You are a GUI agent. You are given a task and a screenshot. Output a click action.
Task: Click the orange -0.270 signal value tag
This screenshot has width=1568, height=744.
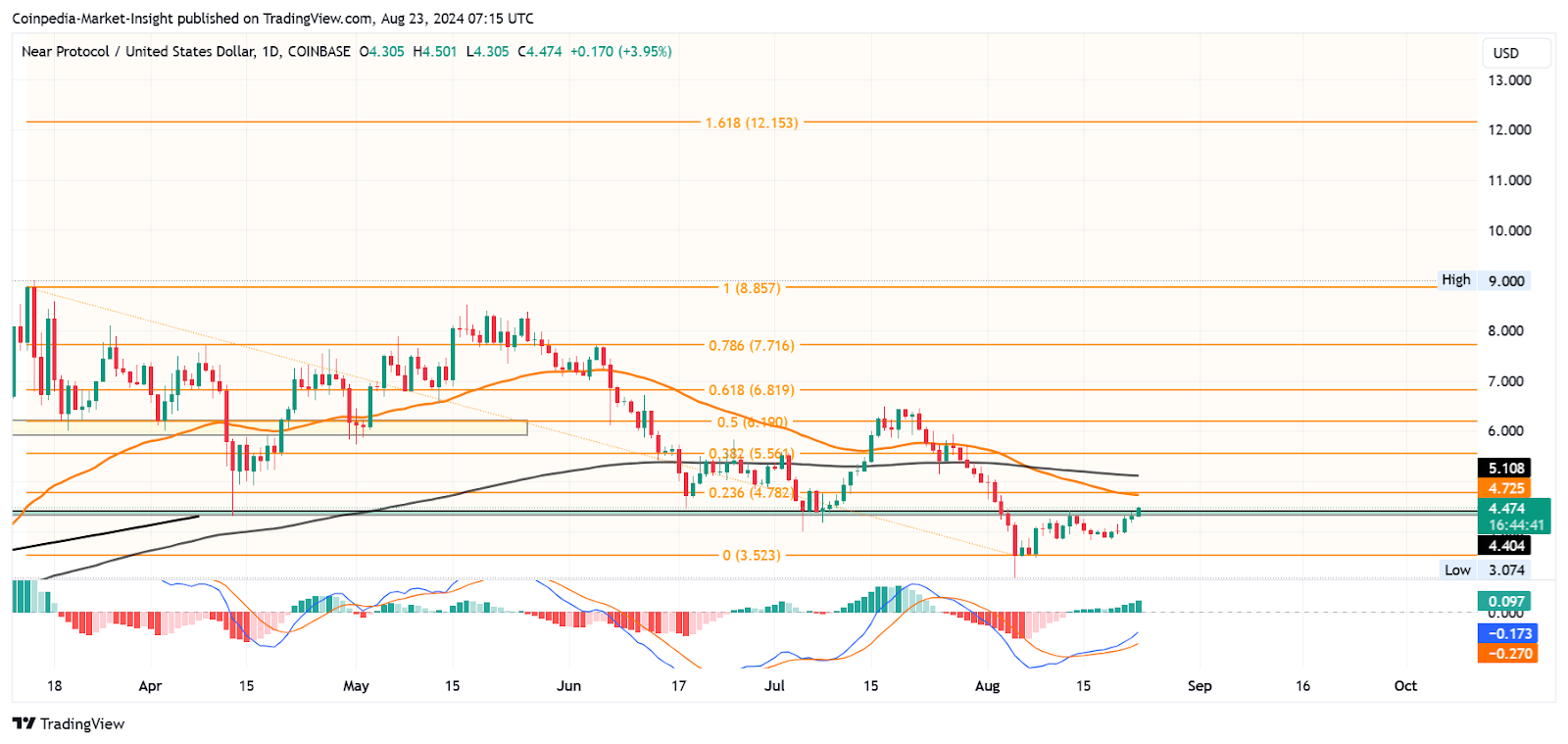click(1507, 654)
